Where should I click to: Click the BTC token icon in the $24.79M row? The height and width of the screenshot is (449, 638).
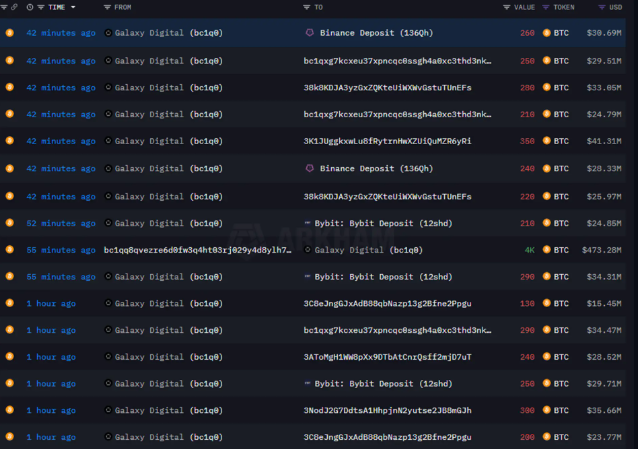(x=547, y=114)
